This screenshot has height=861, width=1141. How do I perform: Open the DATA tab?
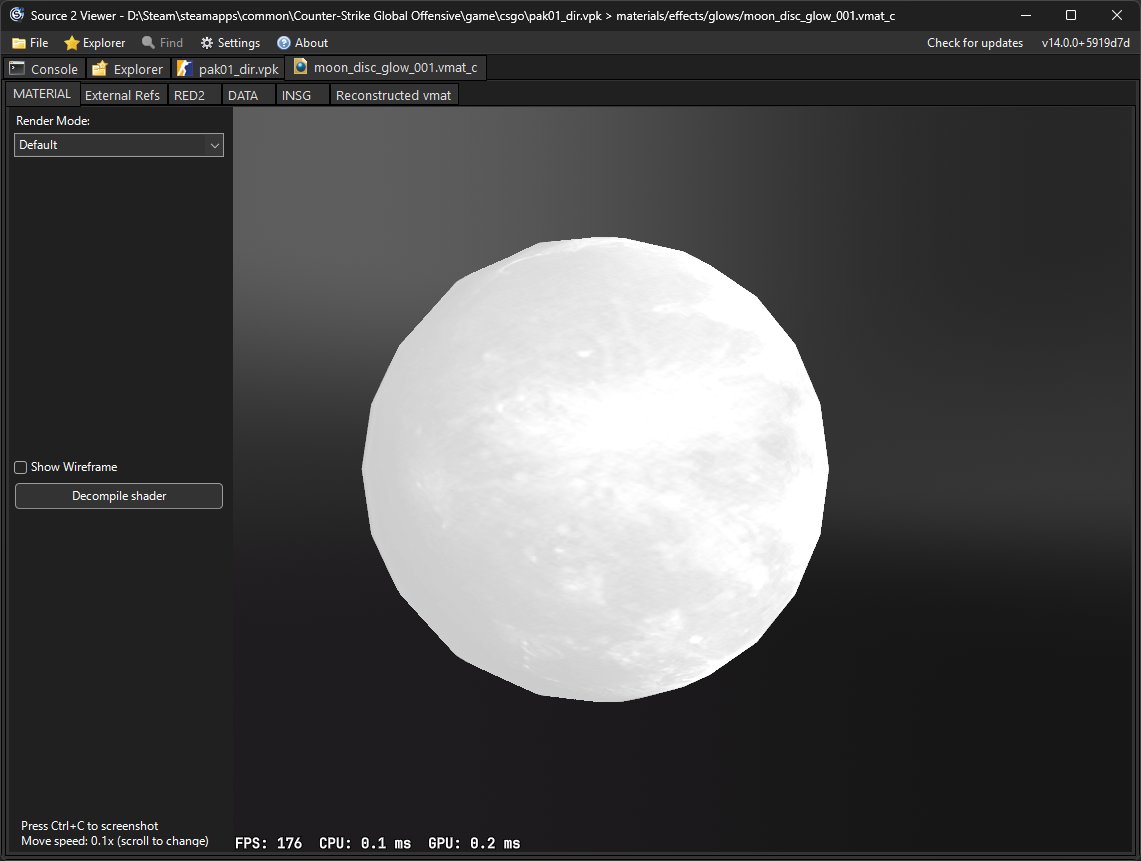click(243, 95)
